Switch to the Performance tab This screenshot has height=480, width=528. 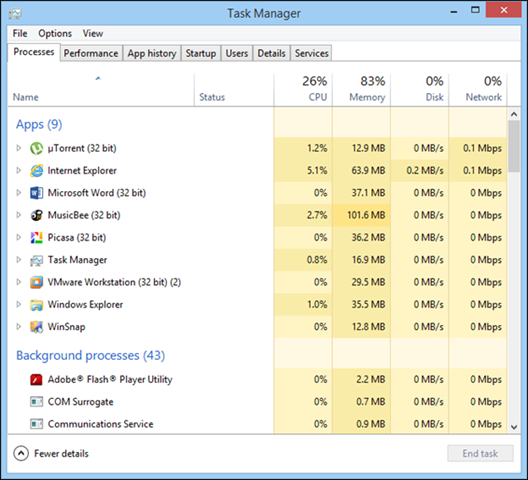[x=91, y=53]
